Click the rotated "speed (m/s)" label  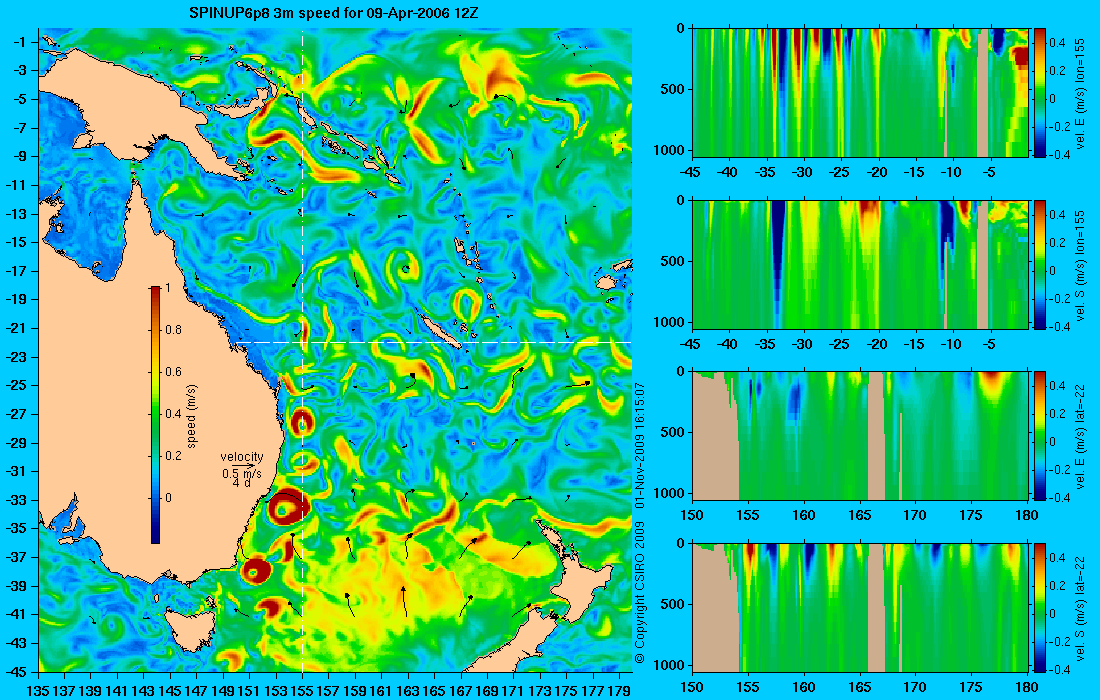(192, 416)
